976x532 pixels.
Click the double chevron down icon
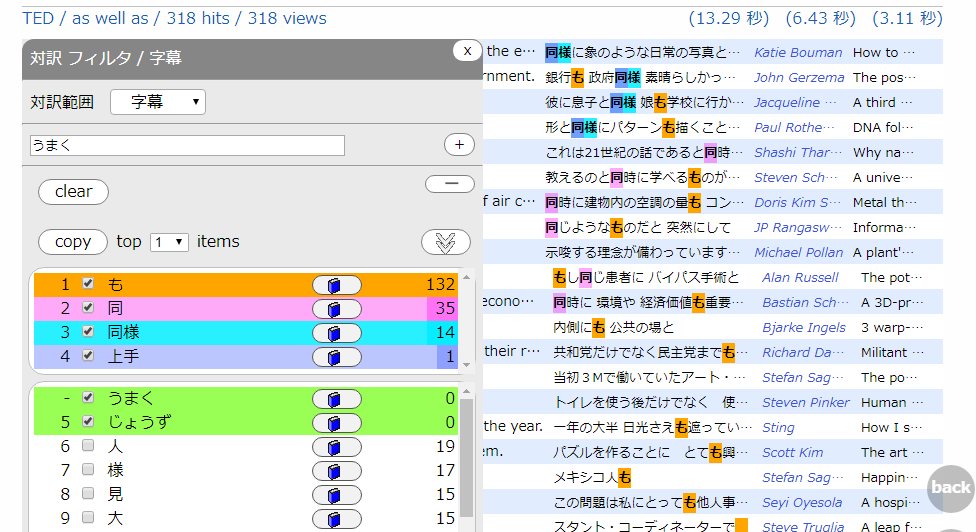[445, 242]
